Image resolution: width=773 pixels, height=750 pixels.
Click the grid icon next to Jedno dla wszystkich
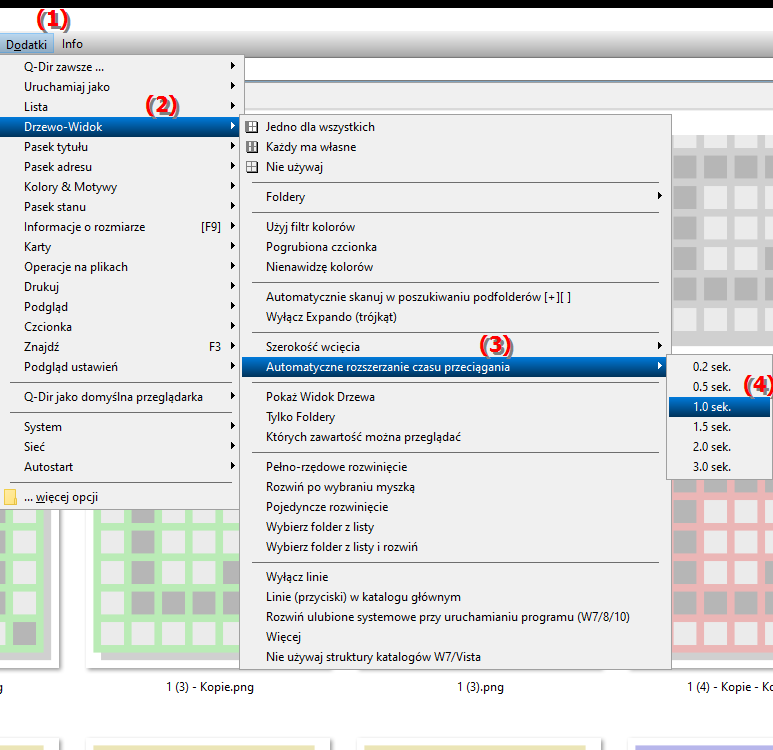point(252,127)
